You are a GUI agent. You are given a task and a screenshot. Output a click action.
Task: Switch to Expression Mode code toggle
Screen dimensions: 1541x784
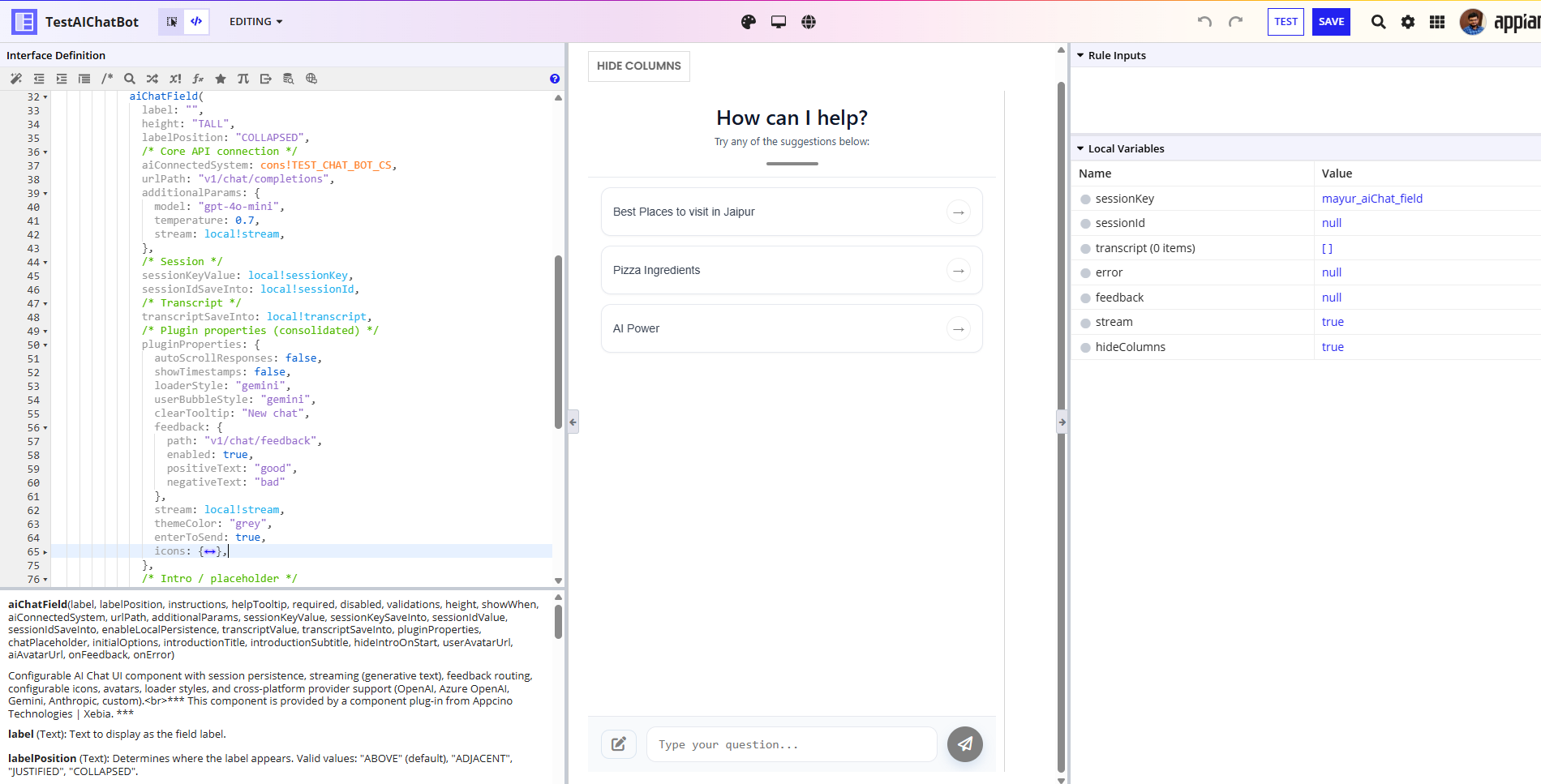click(x=196, y=22)
